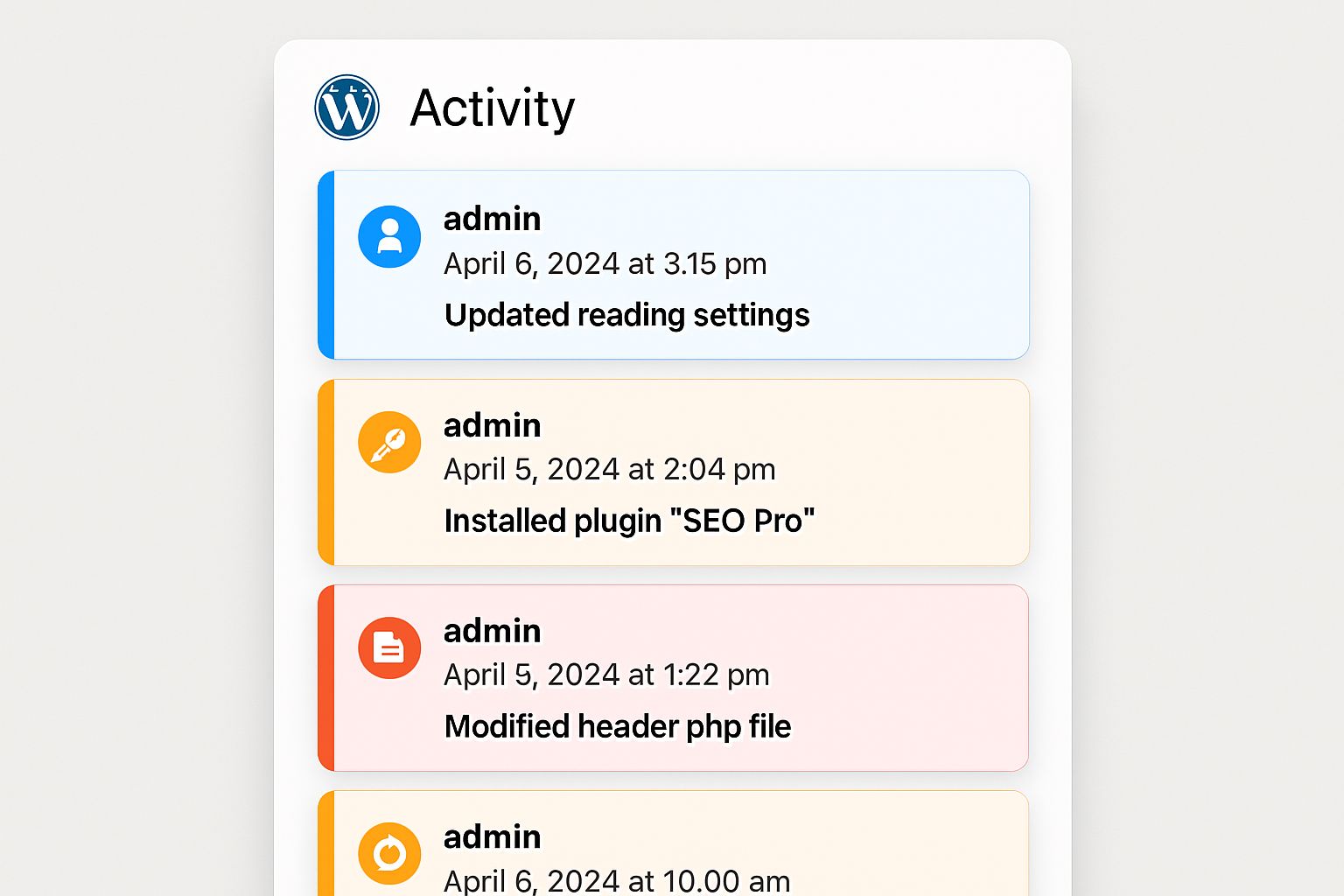
Task: Click the orange pen icon for the plugin install
Action: [x=389, y=443]
